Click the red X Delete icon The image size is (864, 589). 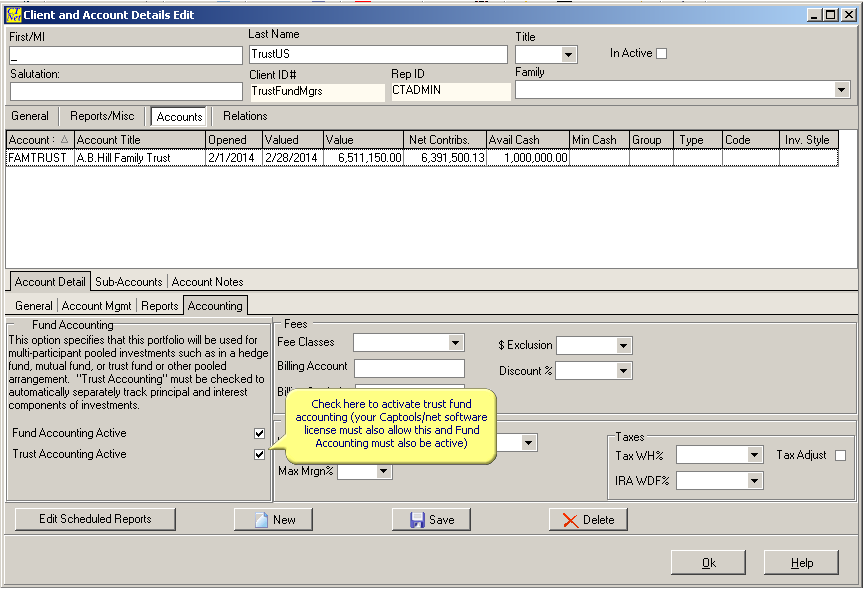(571, 520)
